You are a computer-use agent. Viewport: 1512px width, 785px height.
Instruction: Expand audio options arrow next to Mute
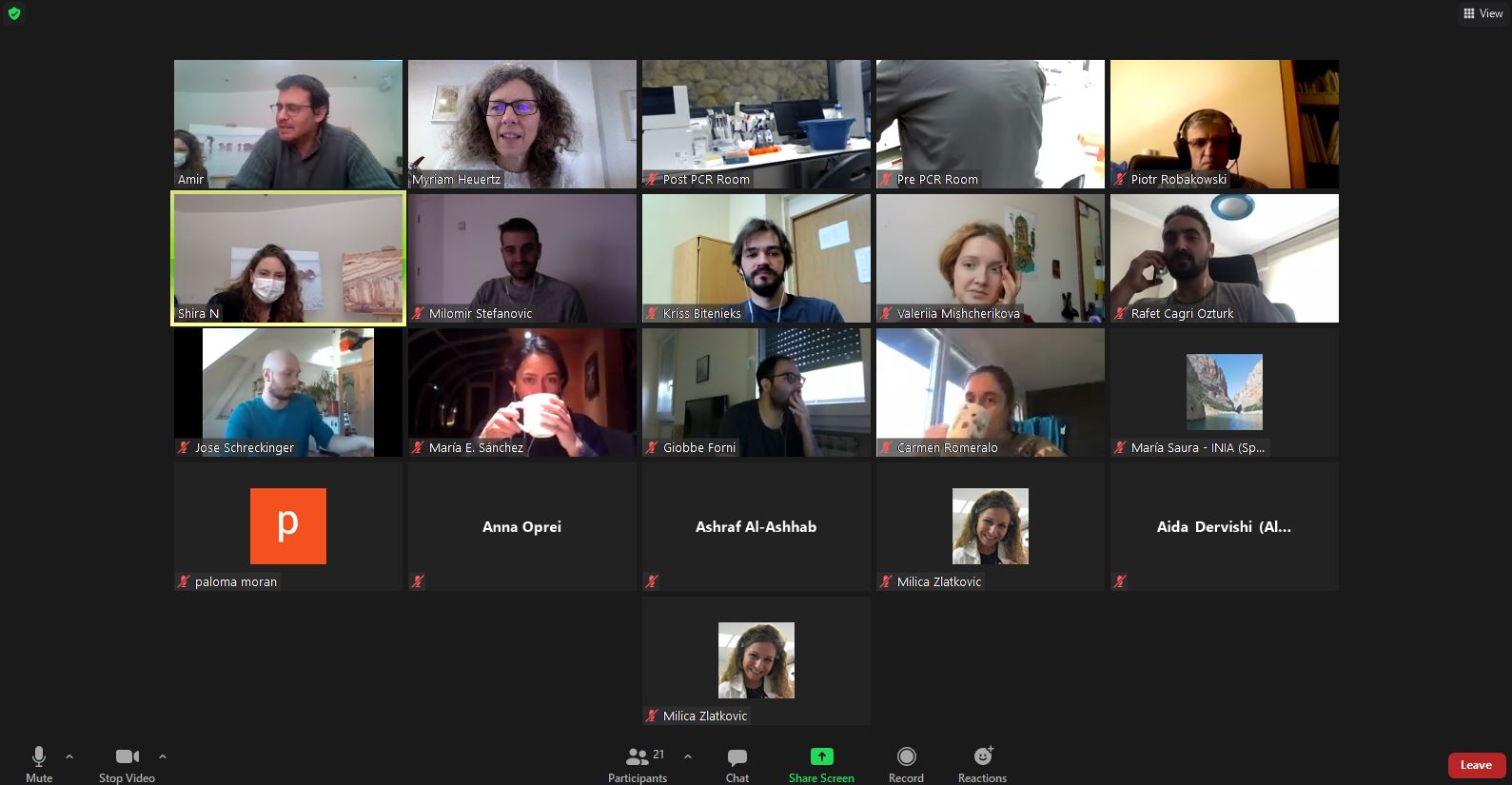click(x=69, y=756)
